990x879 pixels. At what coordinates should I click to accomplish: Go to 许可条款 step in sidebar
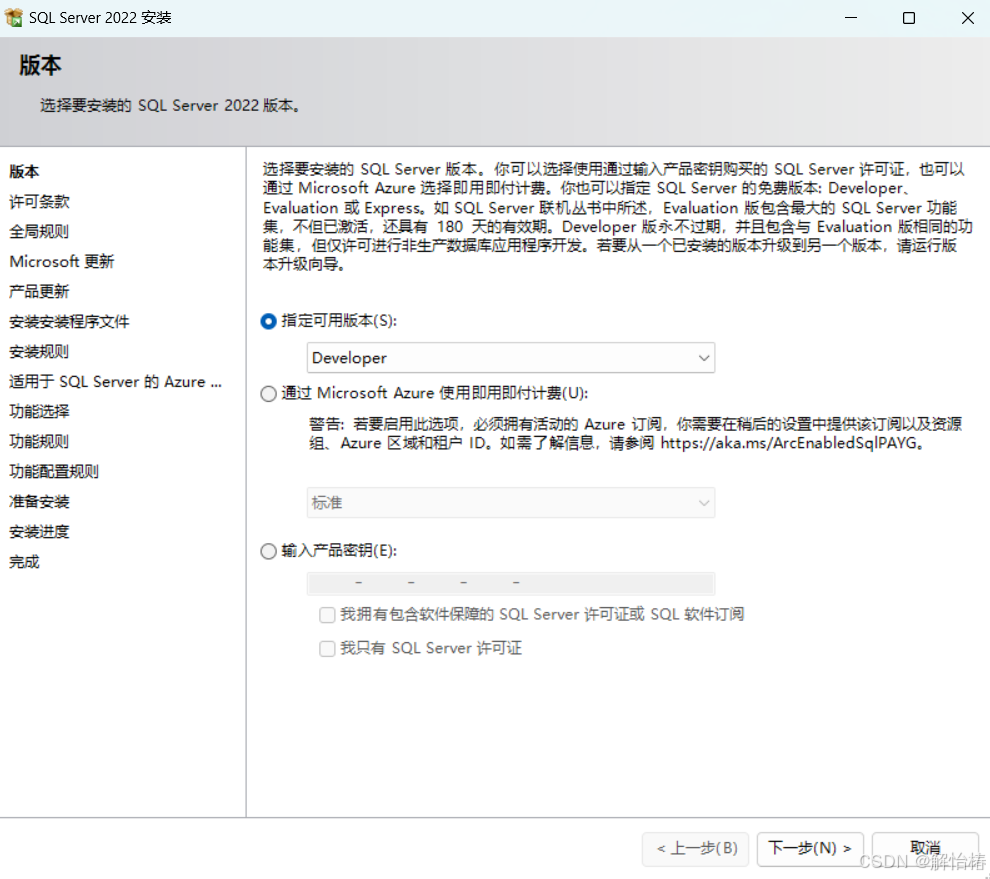[x=39, y=201]
